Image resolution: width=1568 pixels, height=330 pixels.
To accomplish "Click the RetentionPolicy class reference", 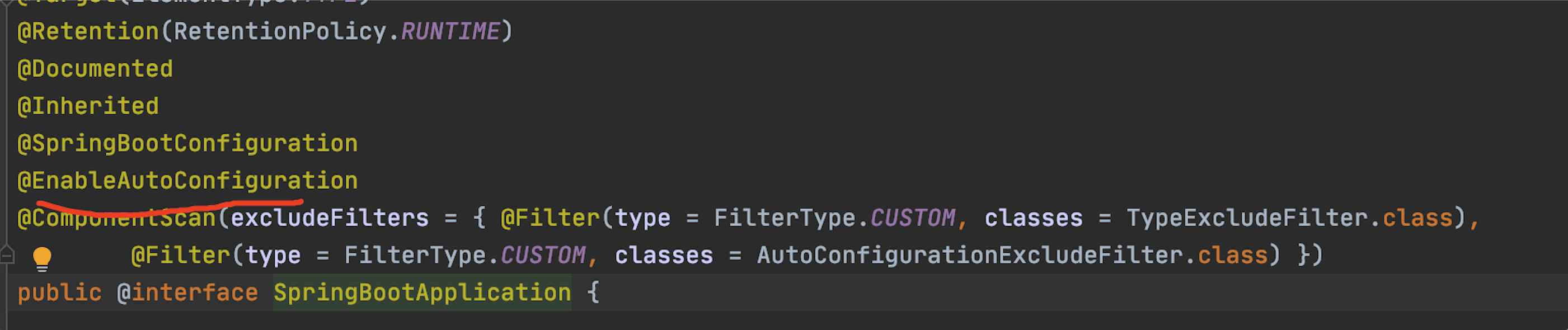I will tap(280, 32).
